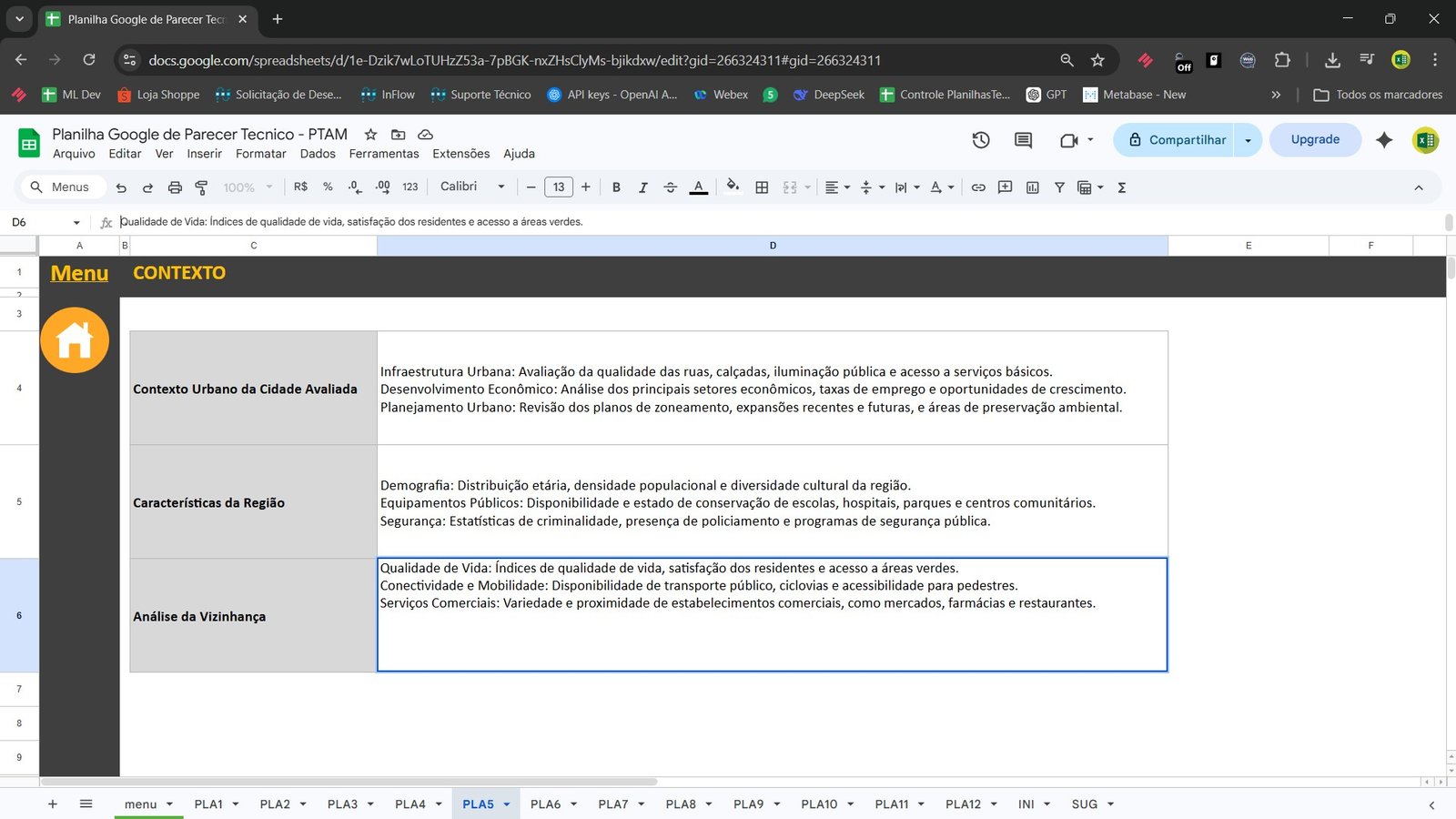Click the orange home icon in sidebar

click(x=75, y=339)
